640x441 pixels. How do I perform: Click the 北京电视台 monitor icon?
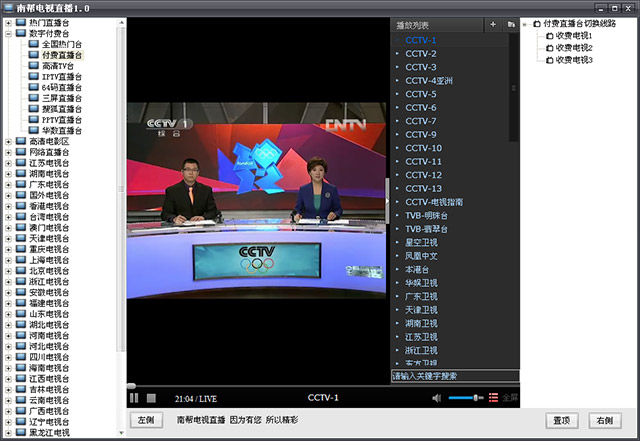(21, 271)
